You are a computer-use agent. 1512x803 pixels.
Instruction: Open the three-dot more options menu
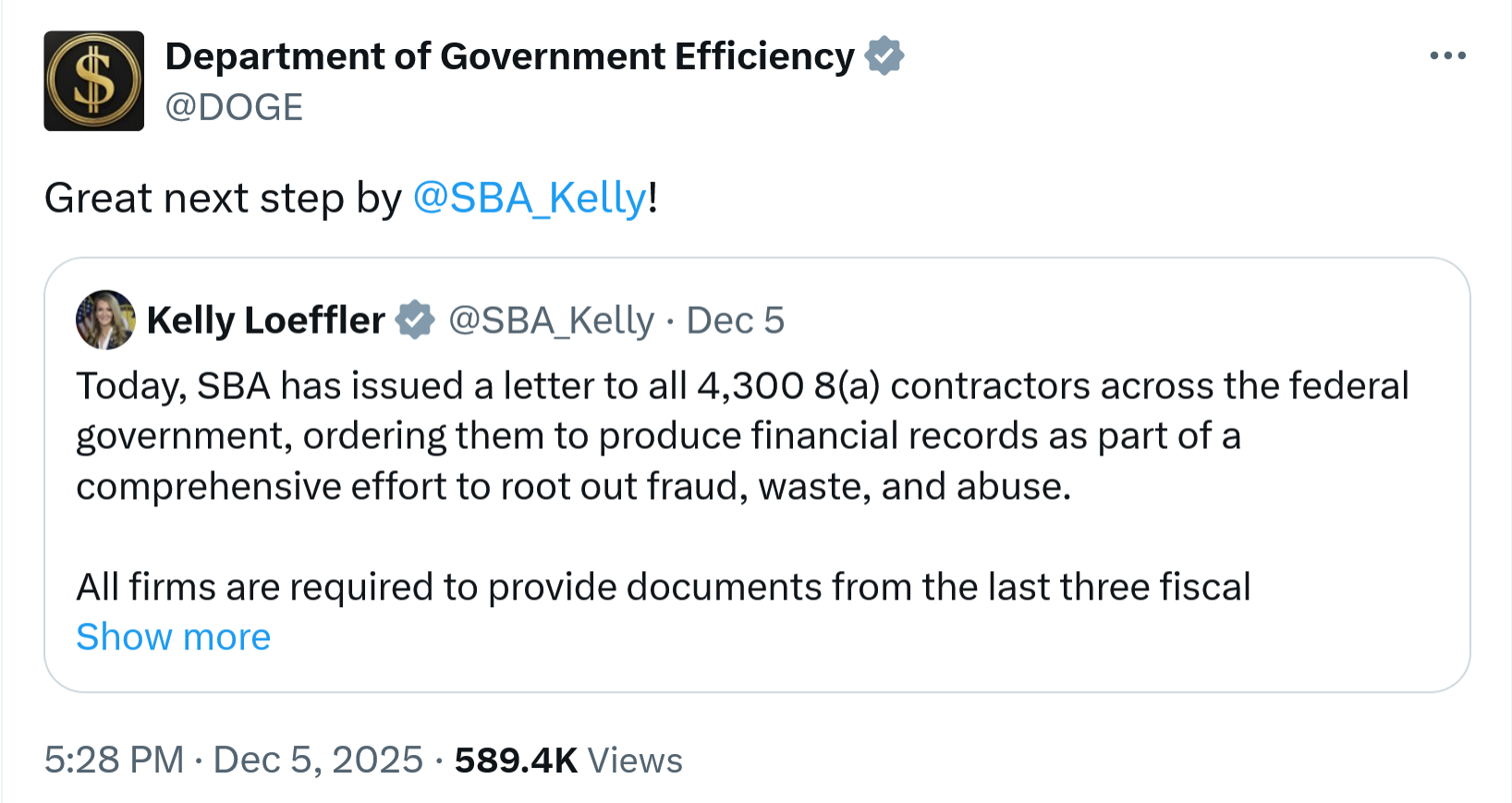click(x=1447, y=56)
